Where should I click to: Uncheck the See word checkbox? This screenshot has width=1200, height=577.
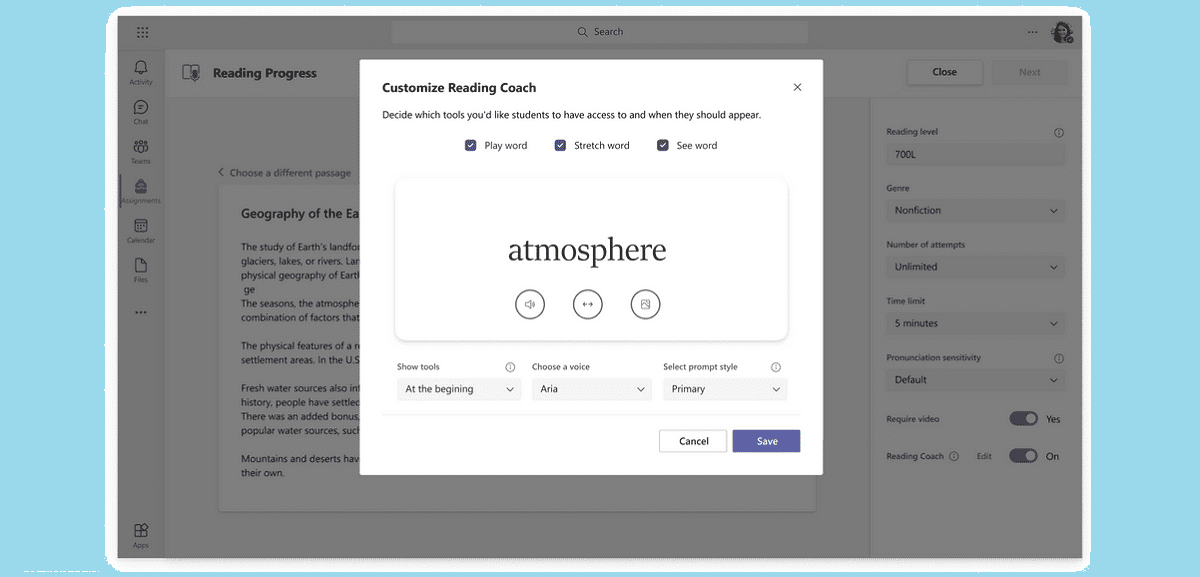click(x=663, y=146)
